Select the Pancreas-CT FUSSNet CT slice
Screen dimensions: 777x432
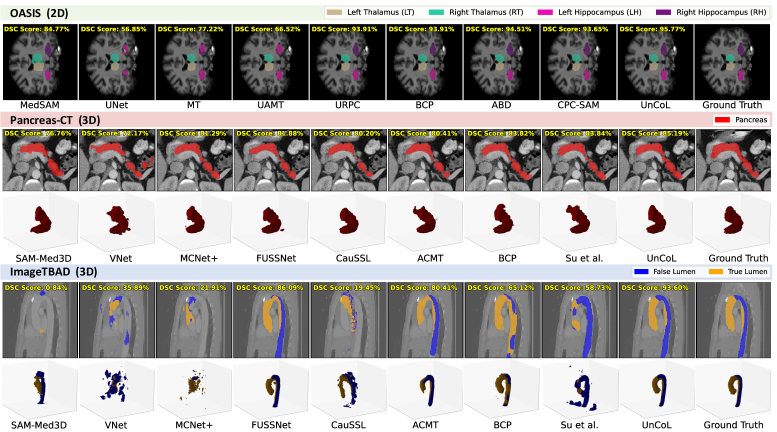click(x=272, y=160)
